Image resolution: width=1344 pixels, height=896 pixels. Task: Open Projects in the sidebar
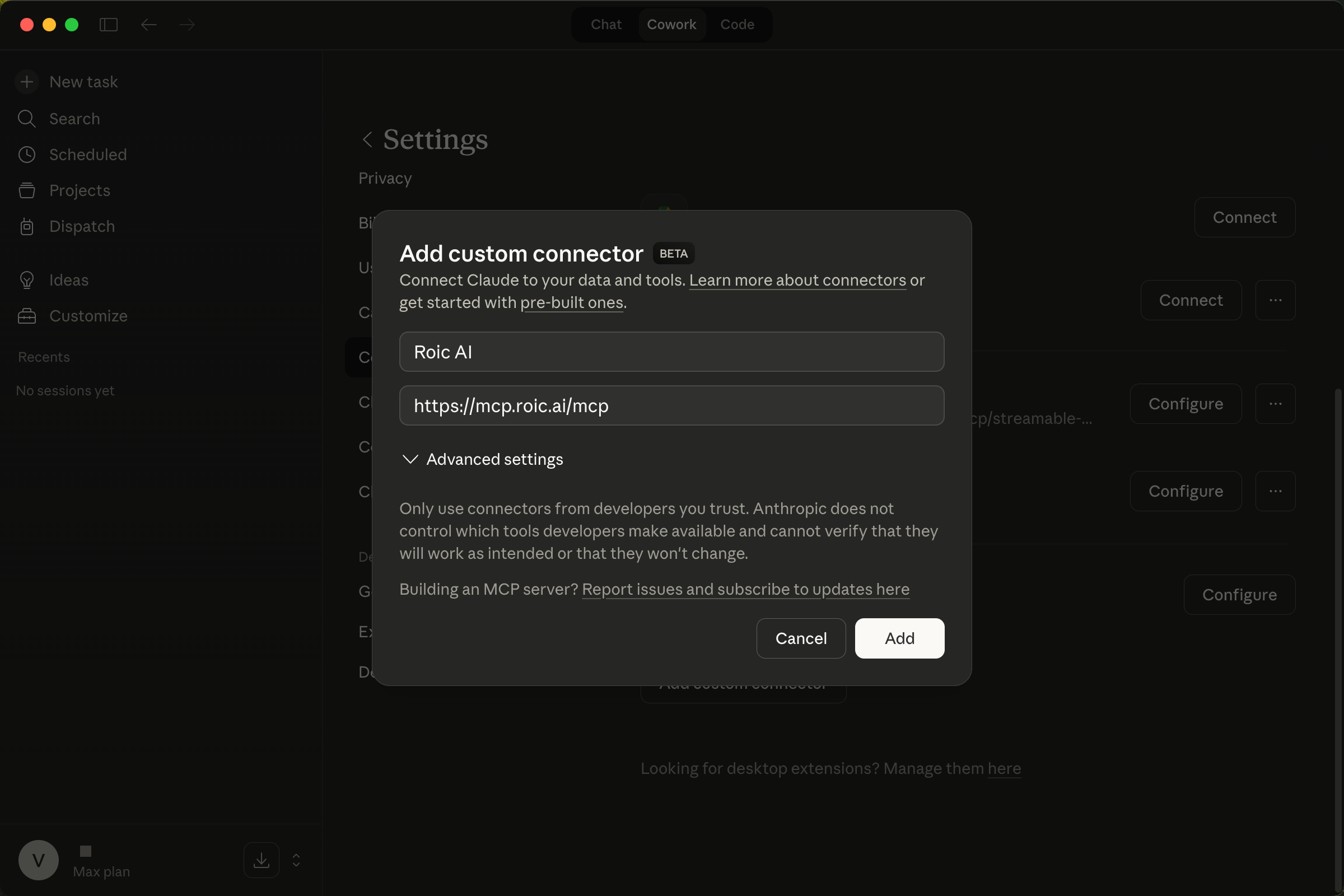pos(80,190)
